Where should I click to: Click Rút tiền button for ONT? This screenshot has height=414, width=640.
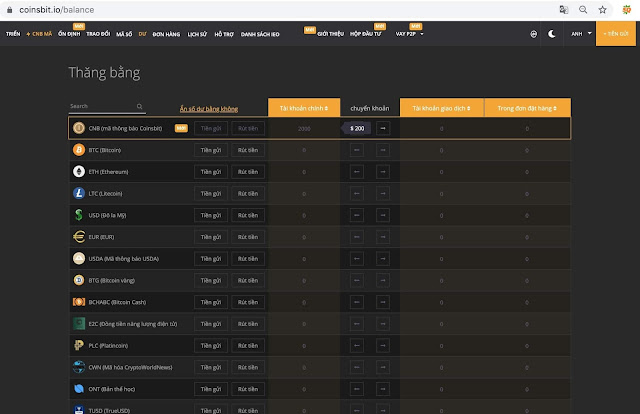[248, 389]
